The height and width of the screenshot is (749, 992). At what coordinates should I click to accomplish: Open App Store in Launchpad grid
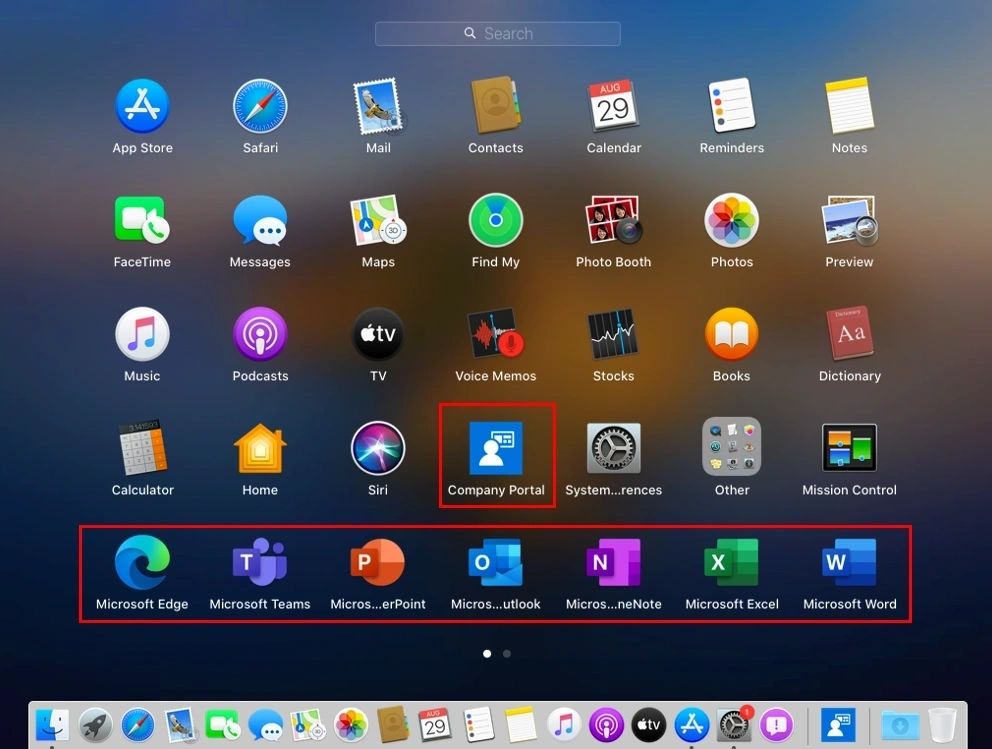[x=142, y=106]
